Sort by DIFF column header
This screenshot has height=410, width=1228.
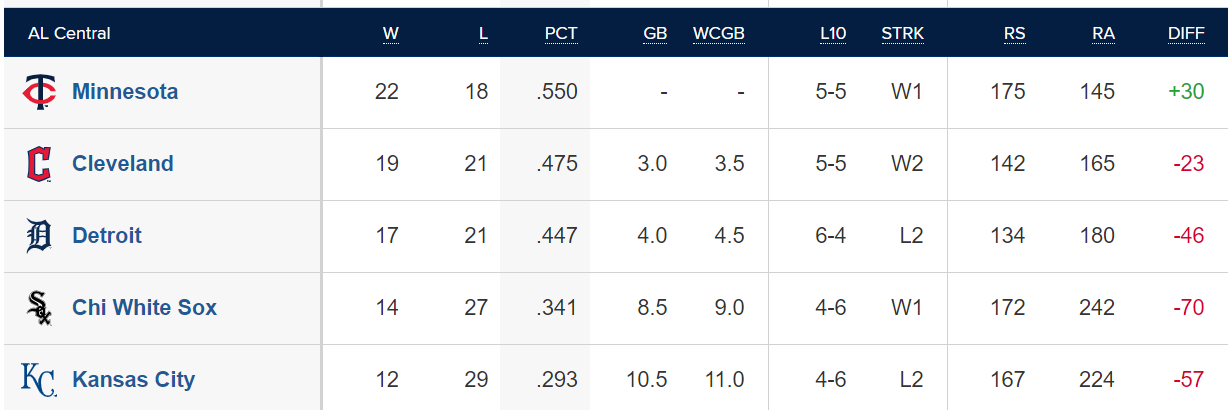point(1186,34)
